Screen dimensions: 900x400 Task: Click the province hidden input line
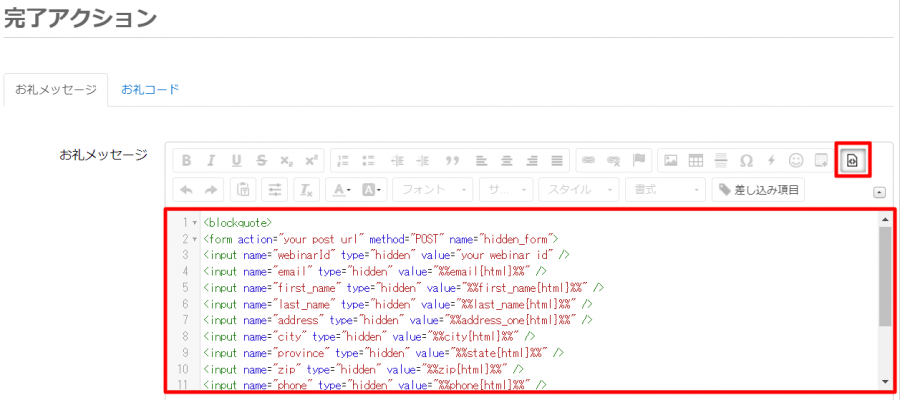[x=383, y=352]
